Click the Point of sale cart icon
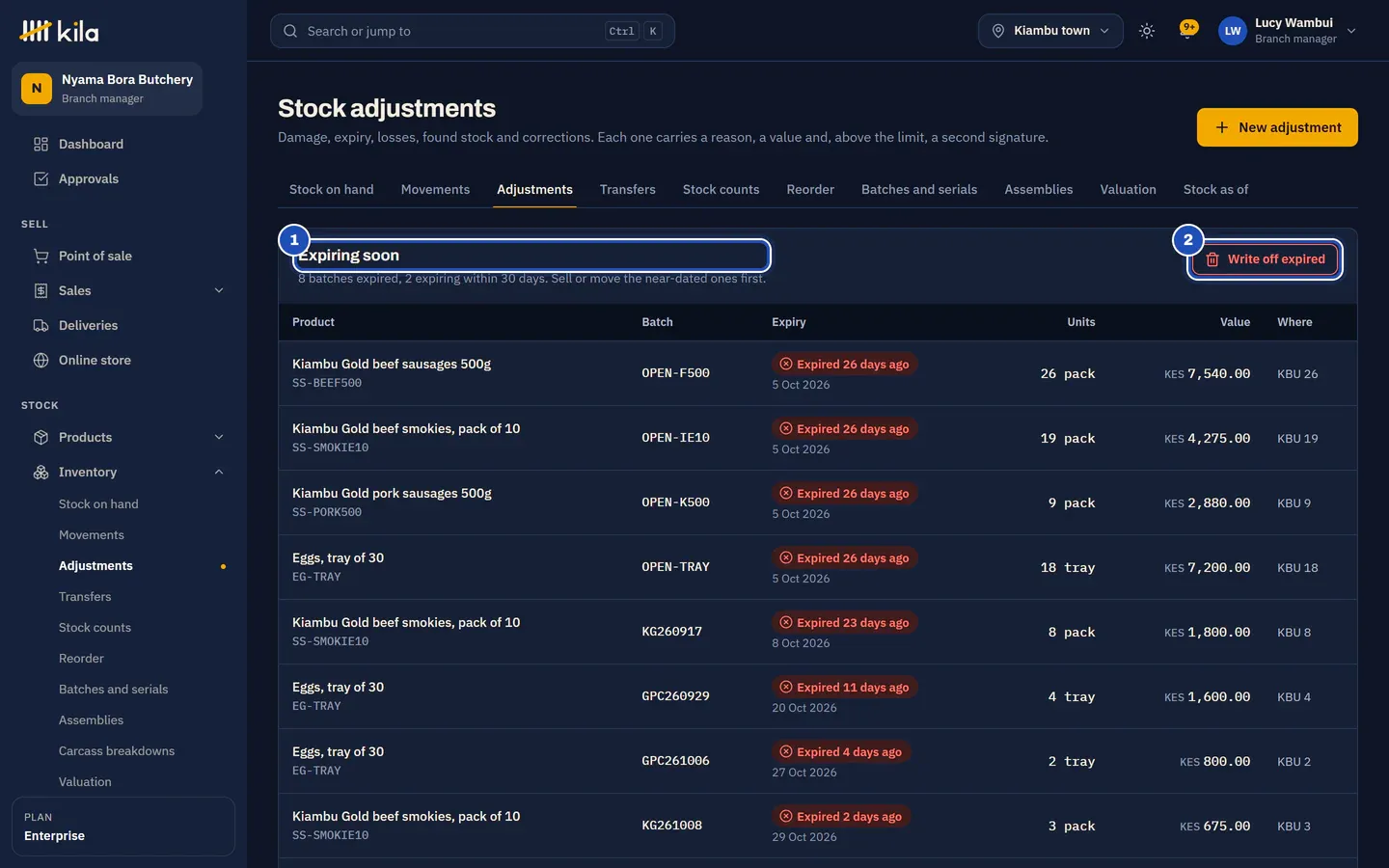This screenshot has width=1389, height=868. point(41,257)
